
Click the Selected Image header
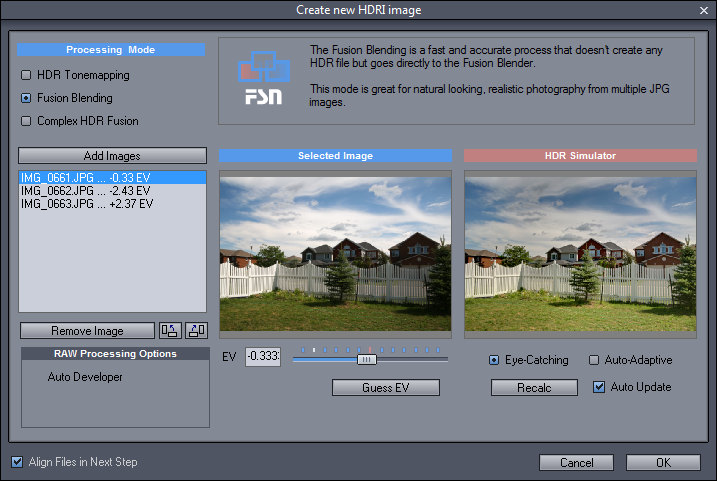[335, 155]
